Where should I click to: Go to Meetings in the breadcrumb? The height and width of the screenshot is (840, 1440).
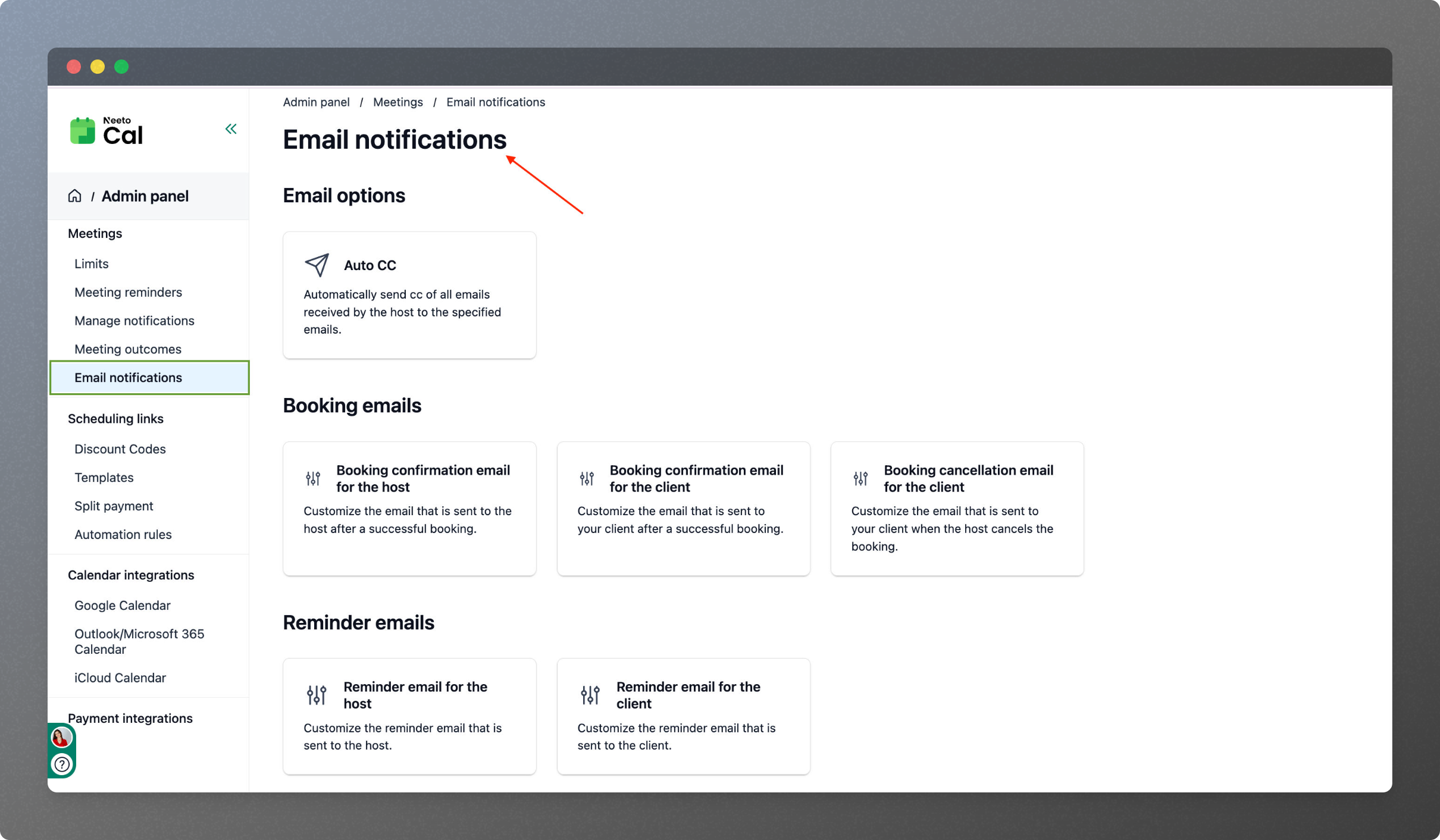point(397,102)
